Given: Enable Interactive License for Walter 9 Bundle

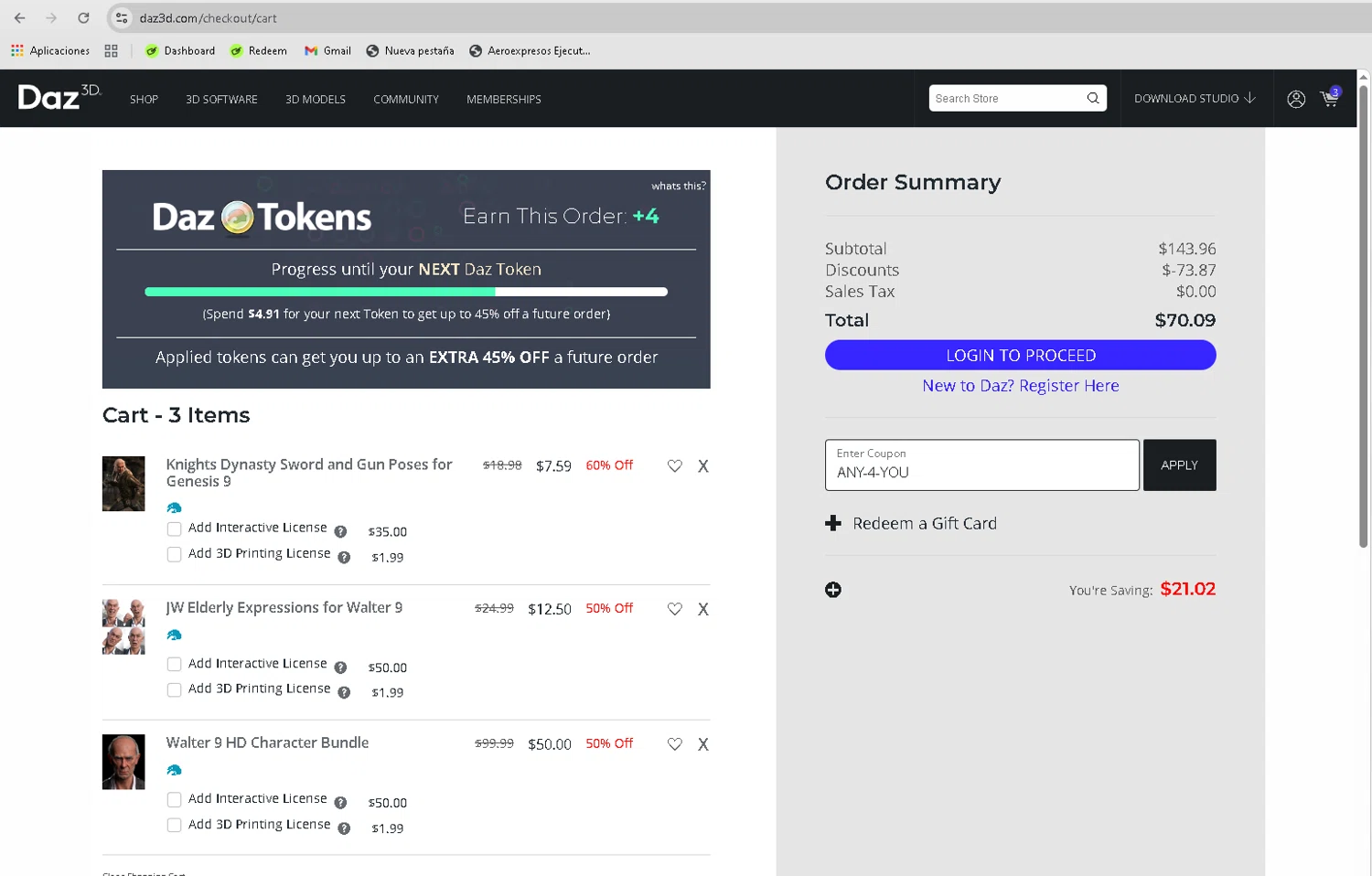Looking at the screenshot, I should (174, 799).
